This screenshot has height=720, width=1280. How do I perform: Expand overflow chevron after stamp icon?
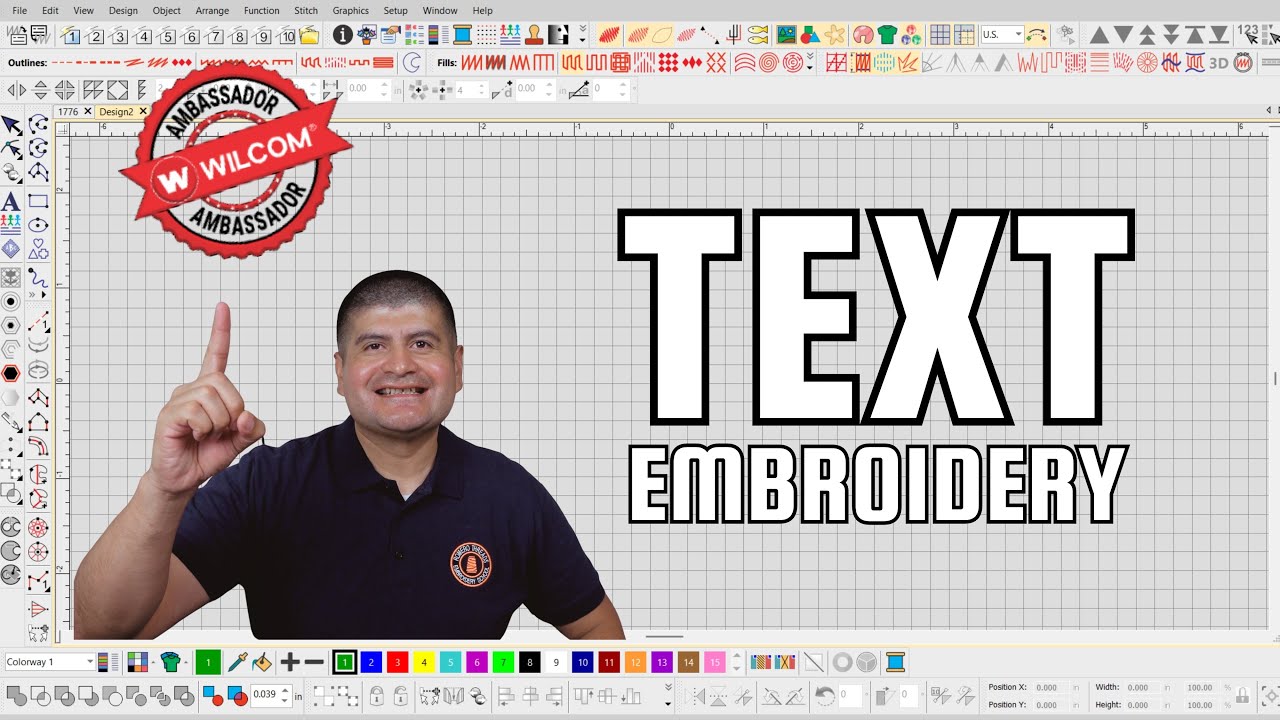tap(583, 35)
